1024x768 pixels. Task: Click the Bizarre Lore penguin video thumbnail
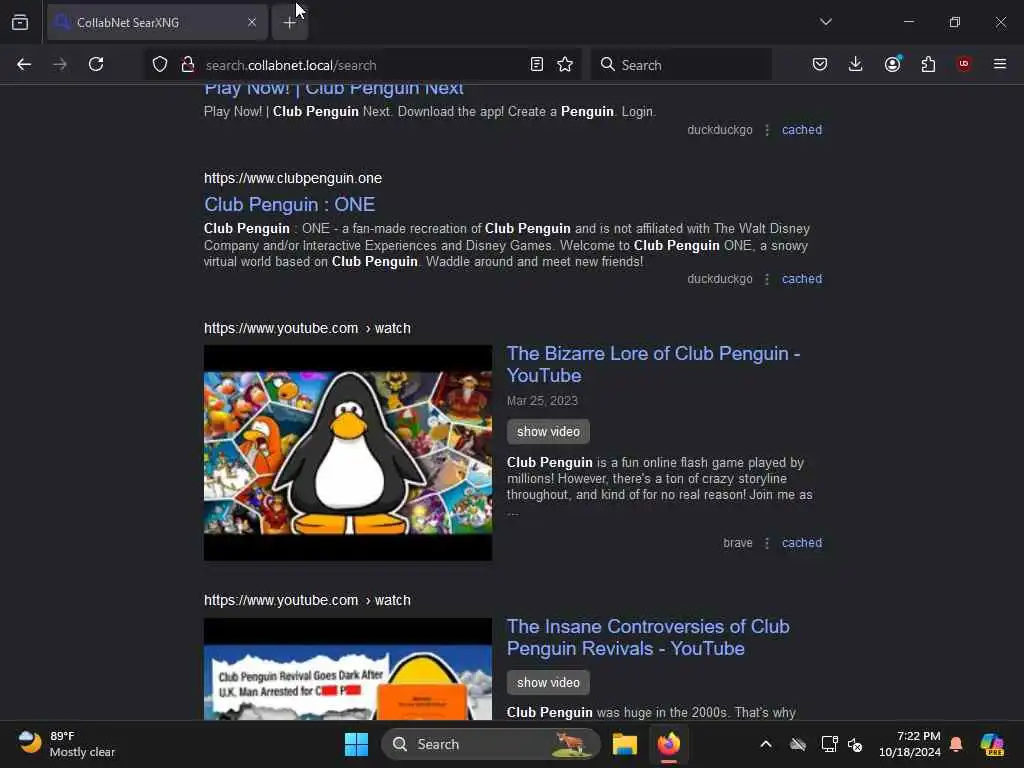(347, 453)
